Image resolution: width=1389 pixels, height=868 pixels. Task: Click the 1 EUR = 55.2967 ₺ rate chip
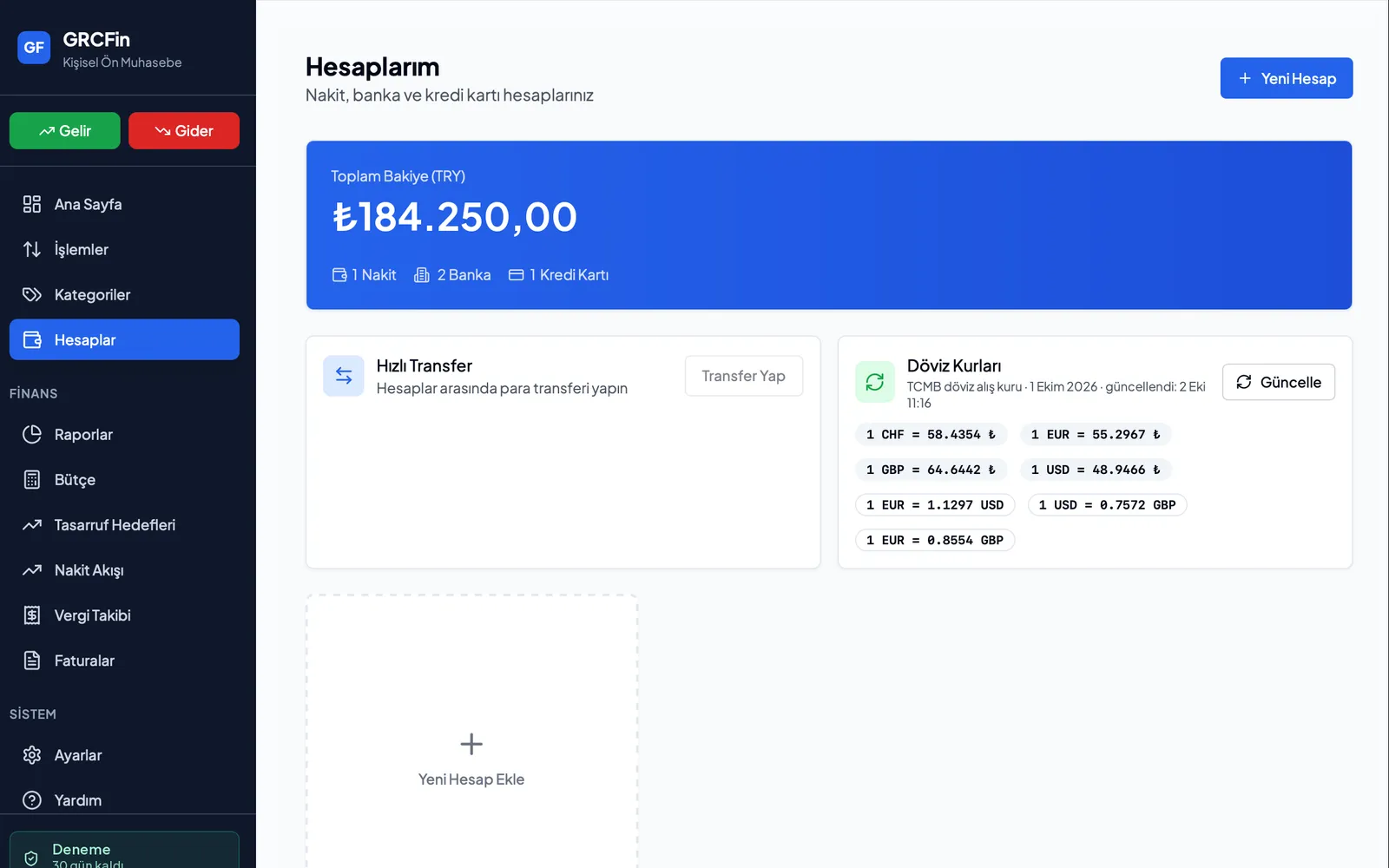(x=1096, y=434)
